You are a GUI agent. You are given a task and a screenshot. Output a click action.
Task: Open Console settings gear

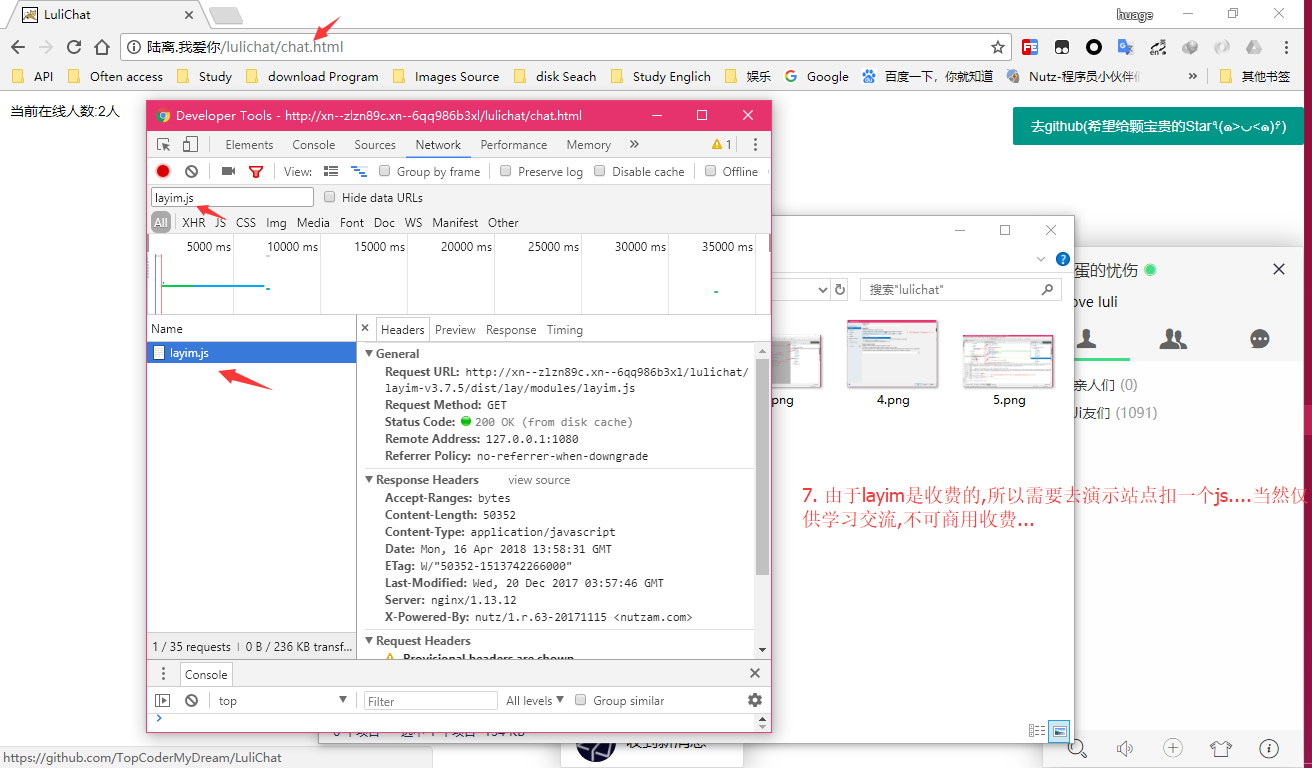tap(755, 700)
